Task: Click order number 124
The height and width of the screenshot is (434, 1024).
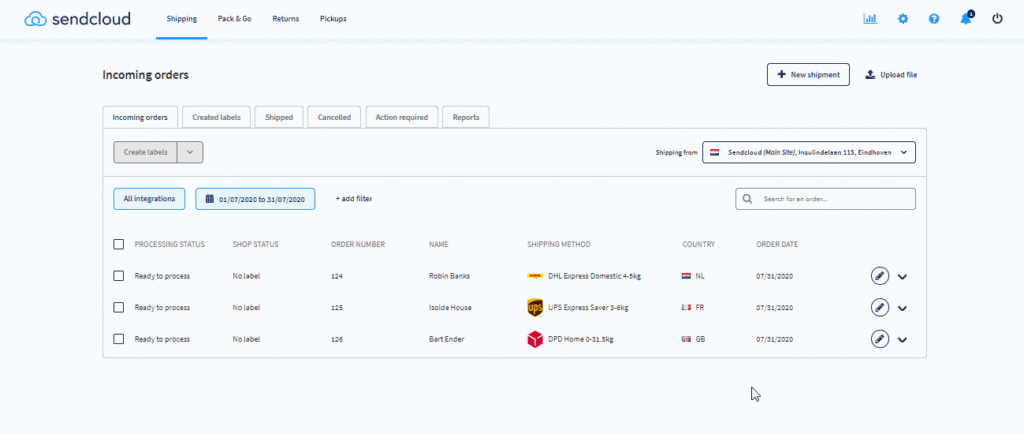Action: [337, 276]
